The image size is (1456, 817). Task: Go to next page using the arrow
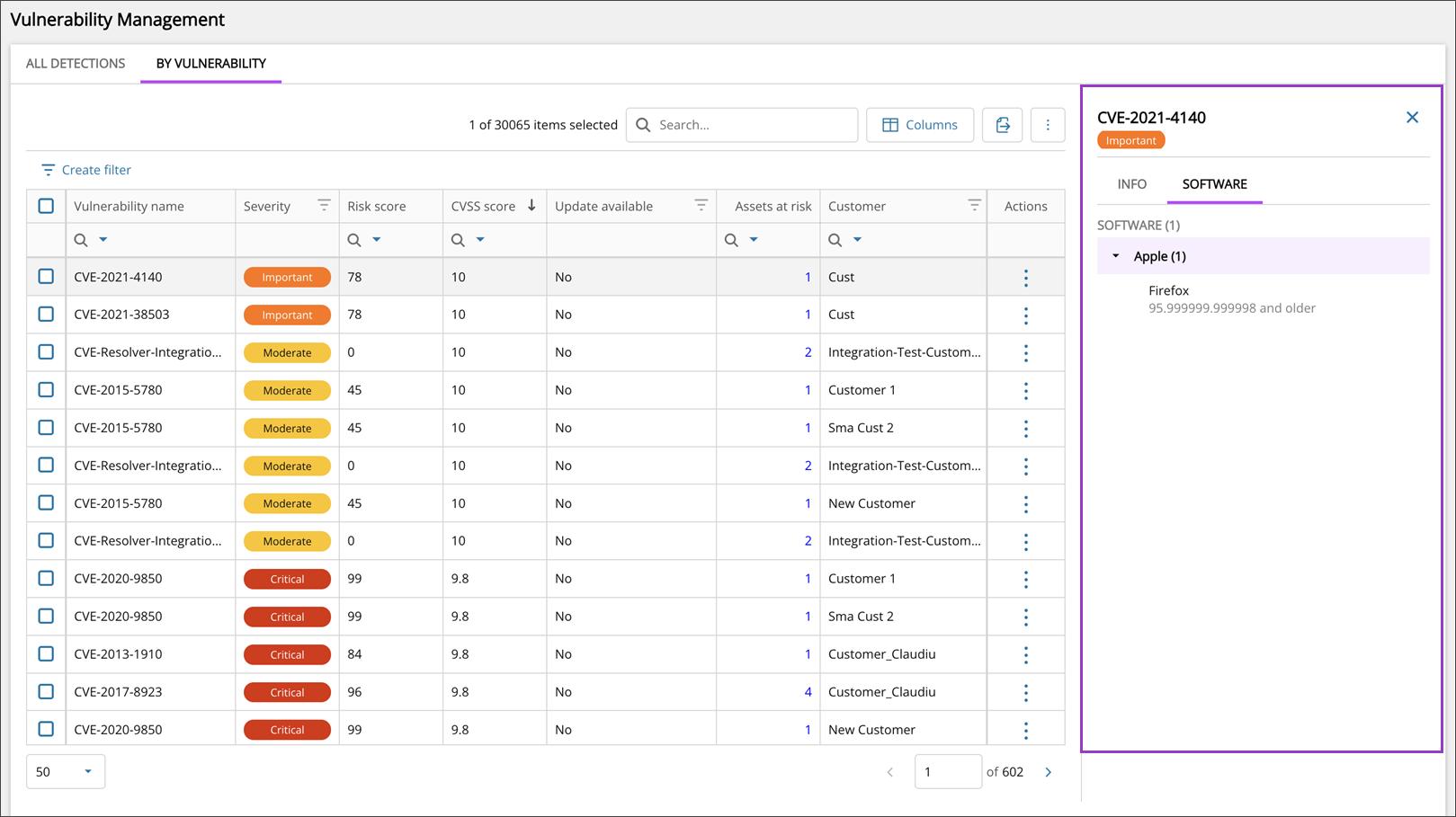pyautogui.click(x=1048, y=772)
